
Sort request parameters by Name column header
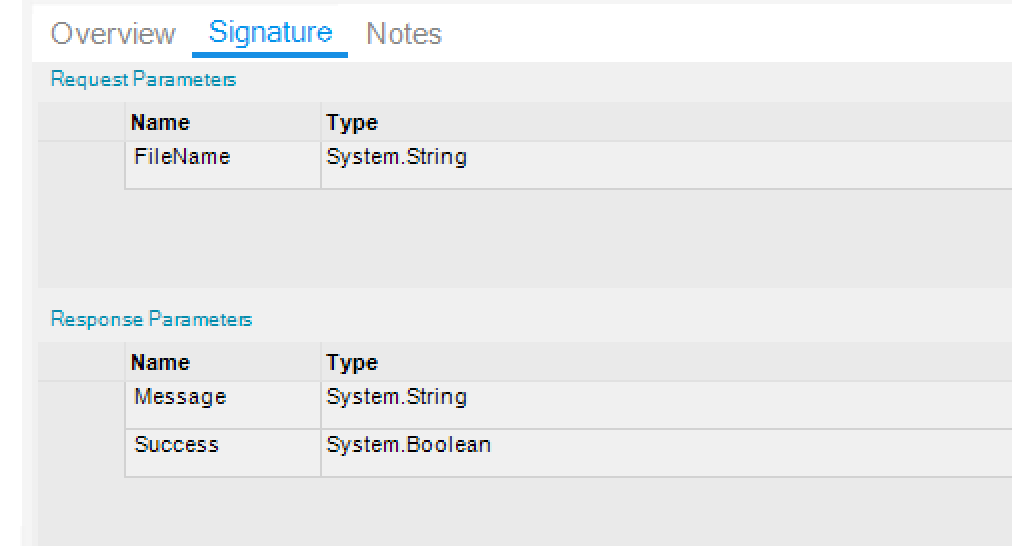tap(160, 123)
